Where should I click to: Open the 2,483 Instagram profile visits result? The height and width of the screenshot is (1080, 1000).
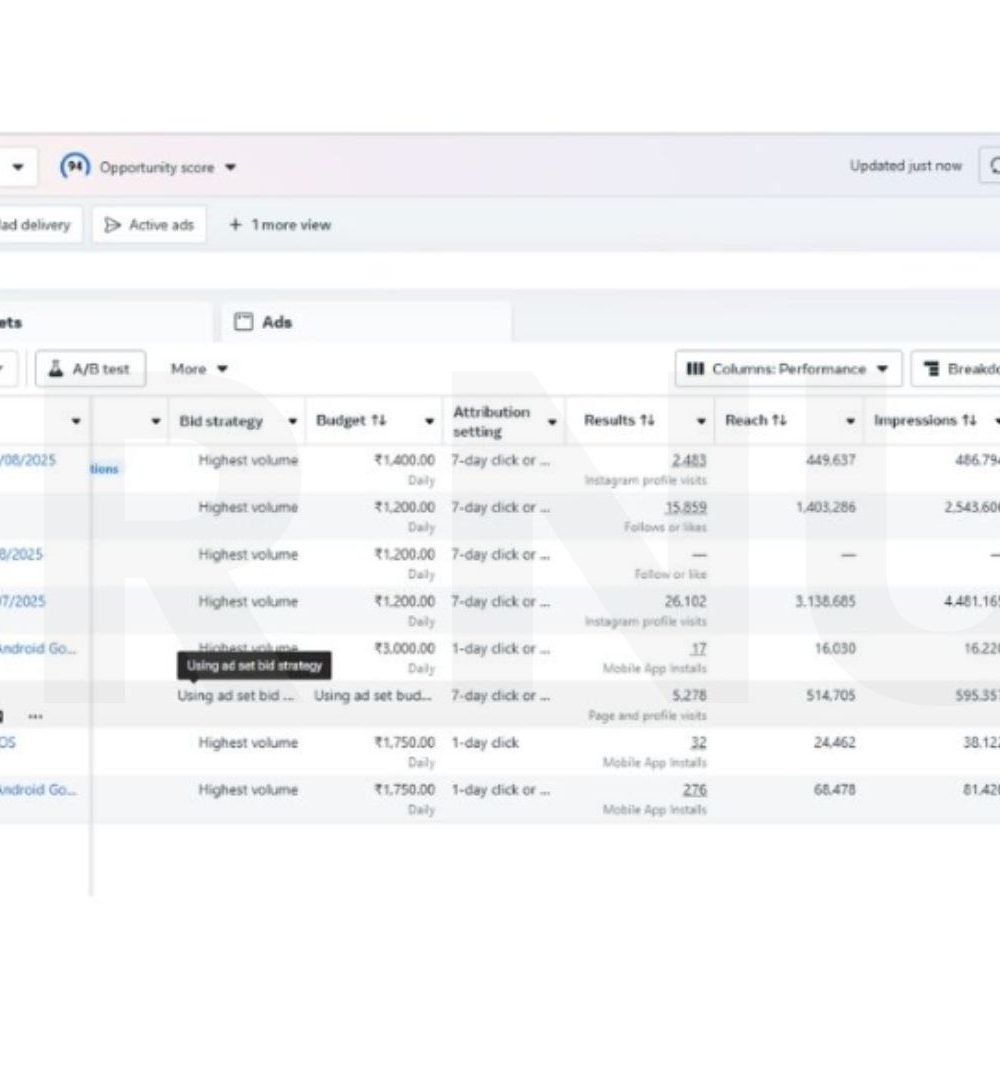(689, 460)
